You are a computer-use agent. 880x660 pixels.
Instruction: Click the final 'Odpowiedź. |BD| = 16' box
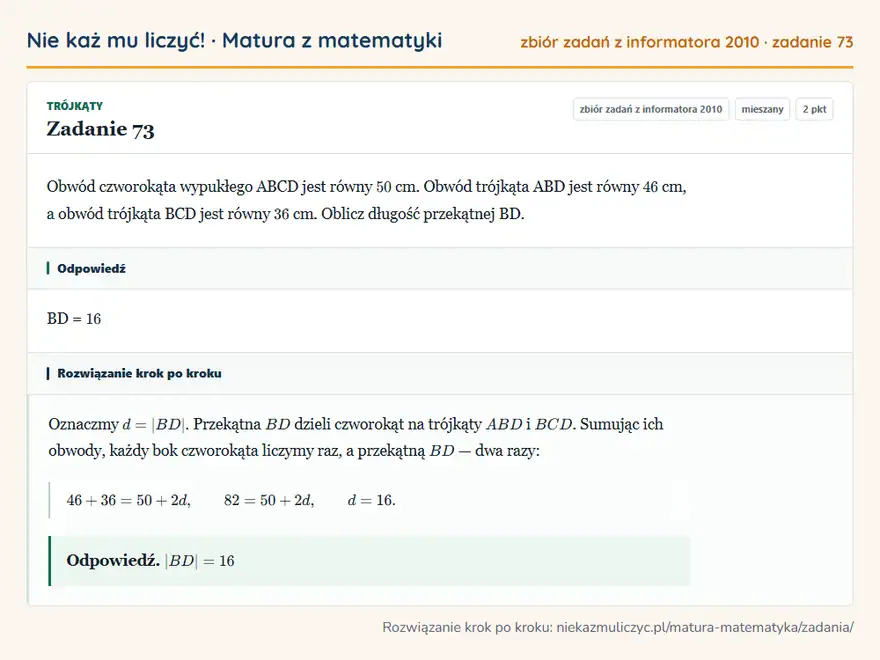[370, 561]
